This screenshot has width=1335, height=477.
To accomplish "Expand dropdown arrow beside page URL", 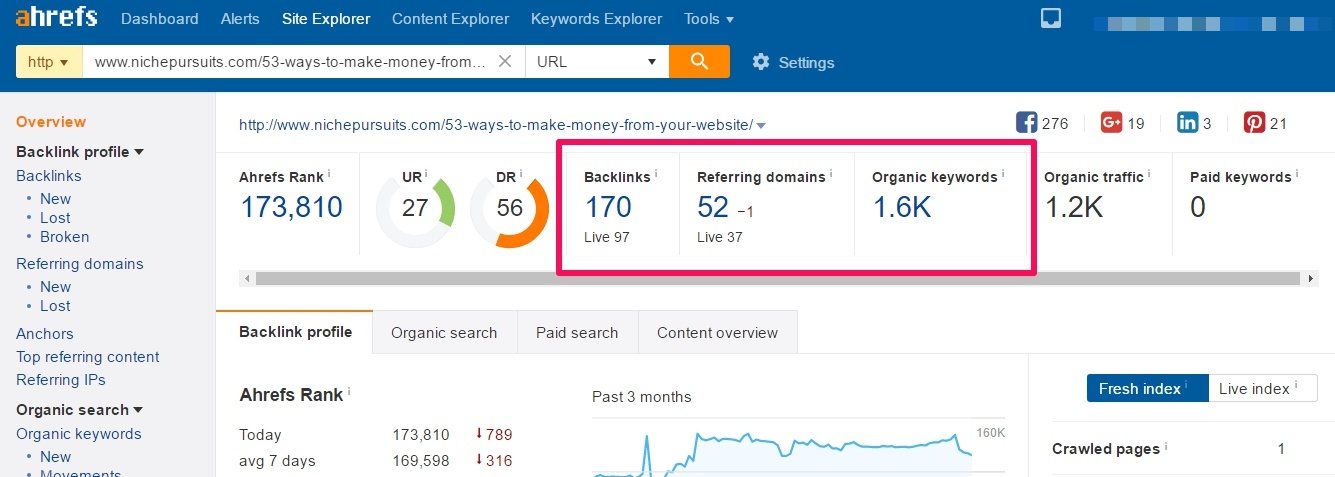I will click(761, 126).
